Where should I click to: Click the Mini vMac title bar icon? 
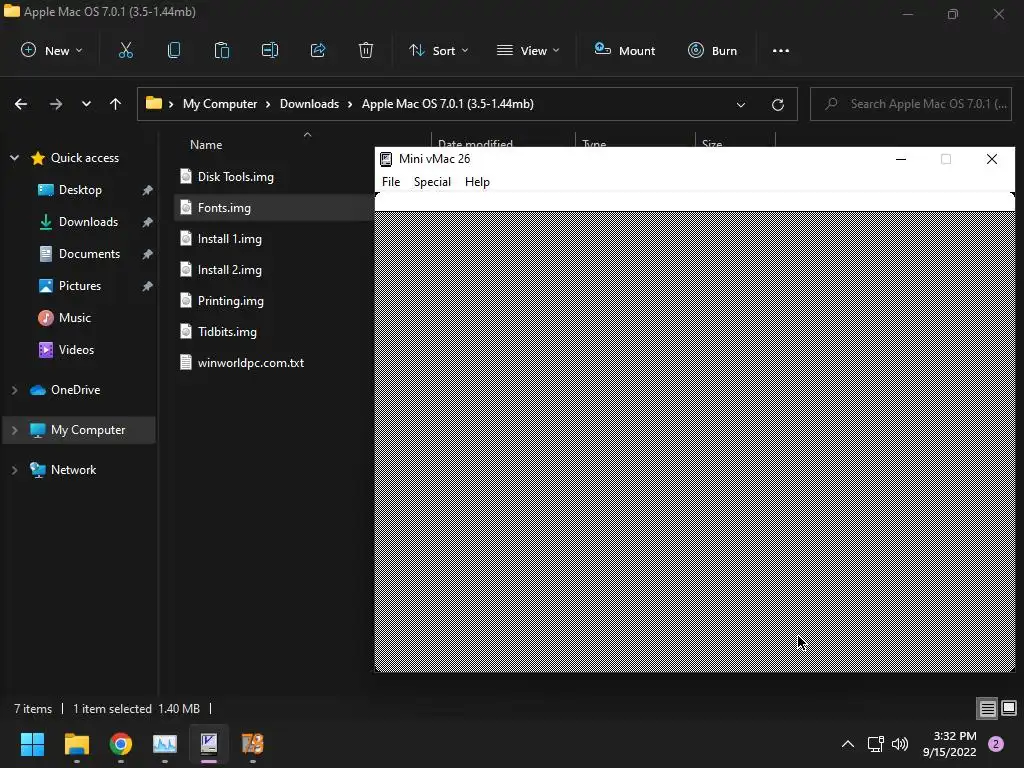click(386, 159)
